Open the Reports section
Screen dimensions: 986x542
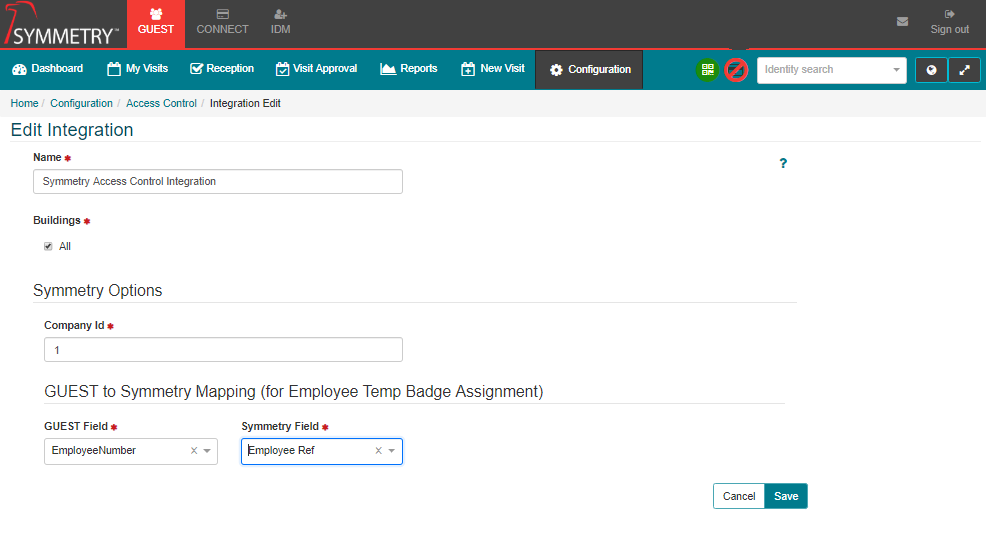409,69
